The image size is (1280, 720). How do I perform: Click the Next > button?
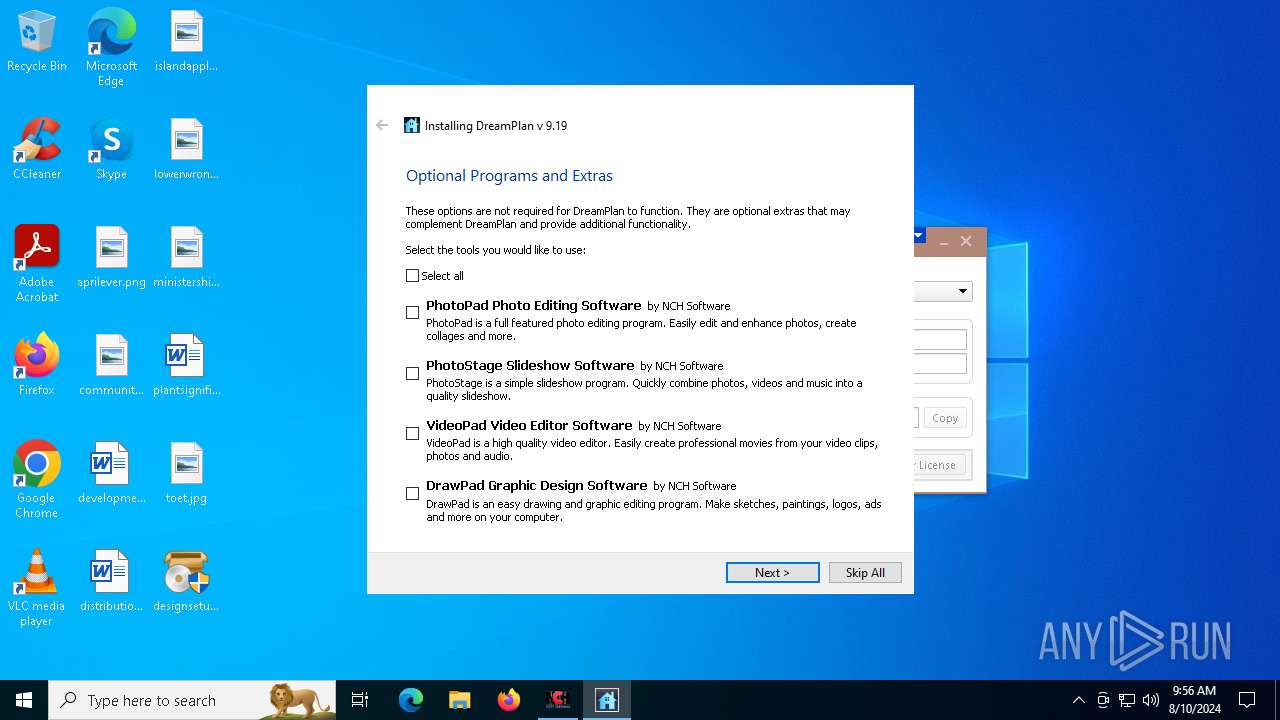(773, 573)
